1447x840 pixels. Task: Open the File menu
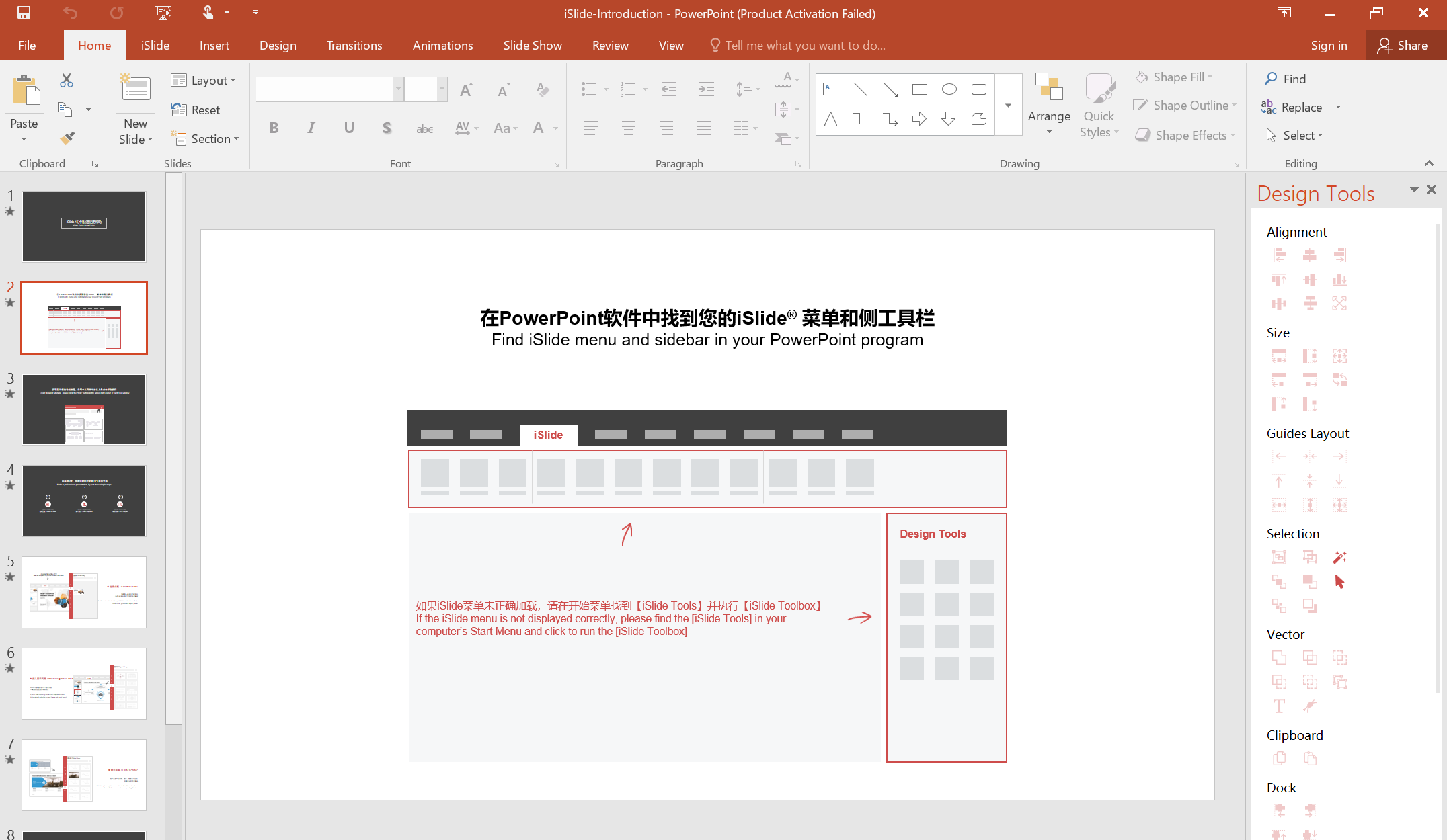[27, 46]
